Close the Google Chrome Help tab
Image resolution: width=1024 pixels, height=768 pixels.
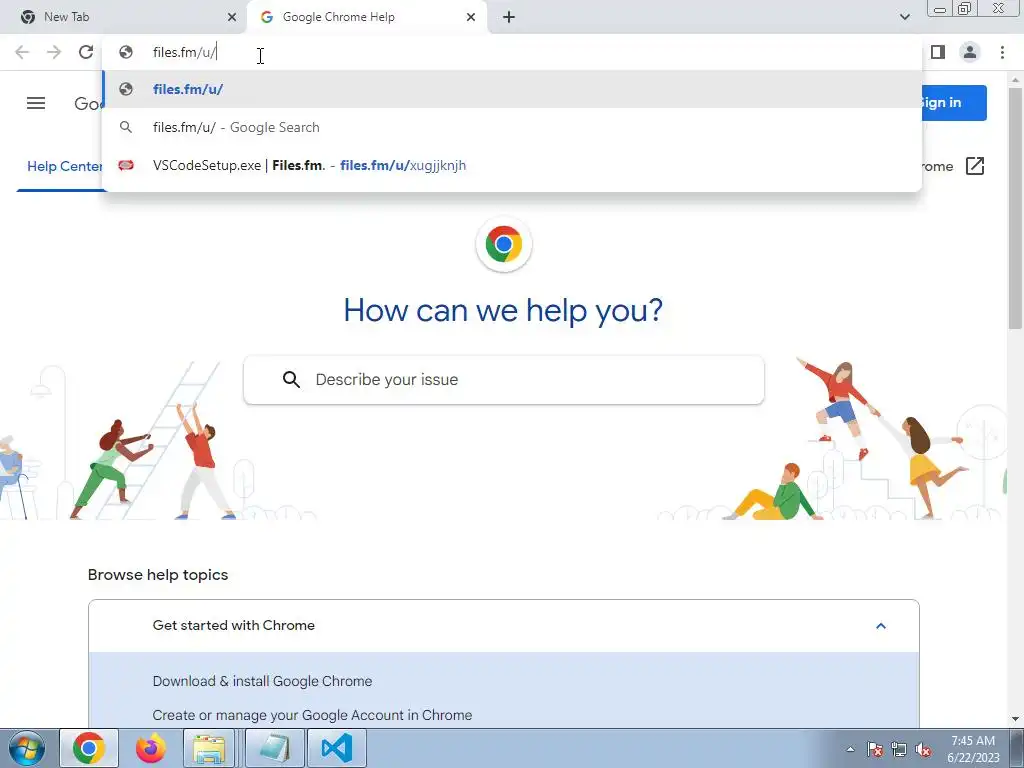tap(471, 17)
